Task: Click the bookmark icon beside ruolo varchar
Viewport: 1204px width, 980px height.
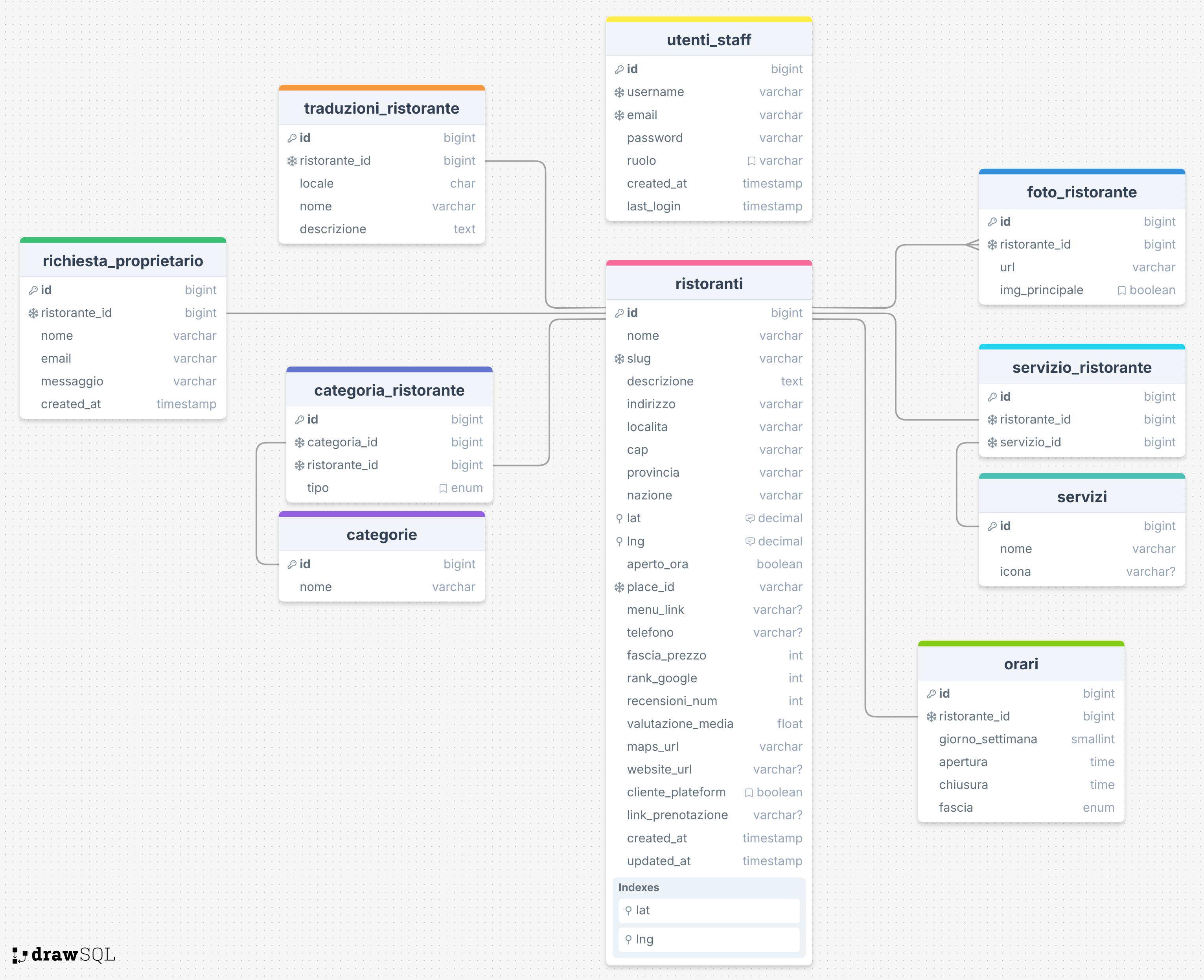Action: click(x=751, y=161)
